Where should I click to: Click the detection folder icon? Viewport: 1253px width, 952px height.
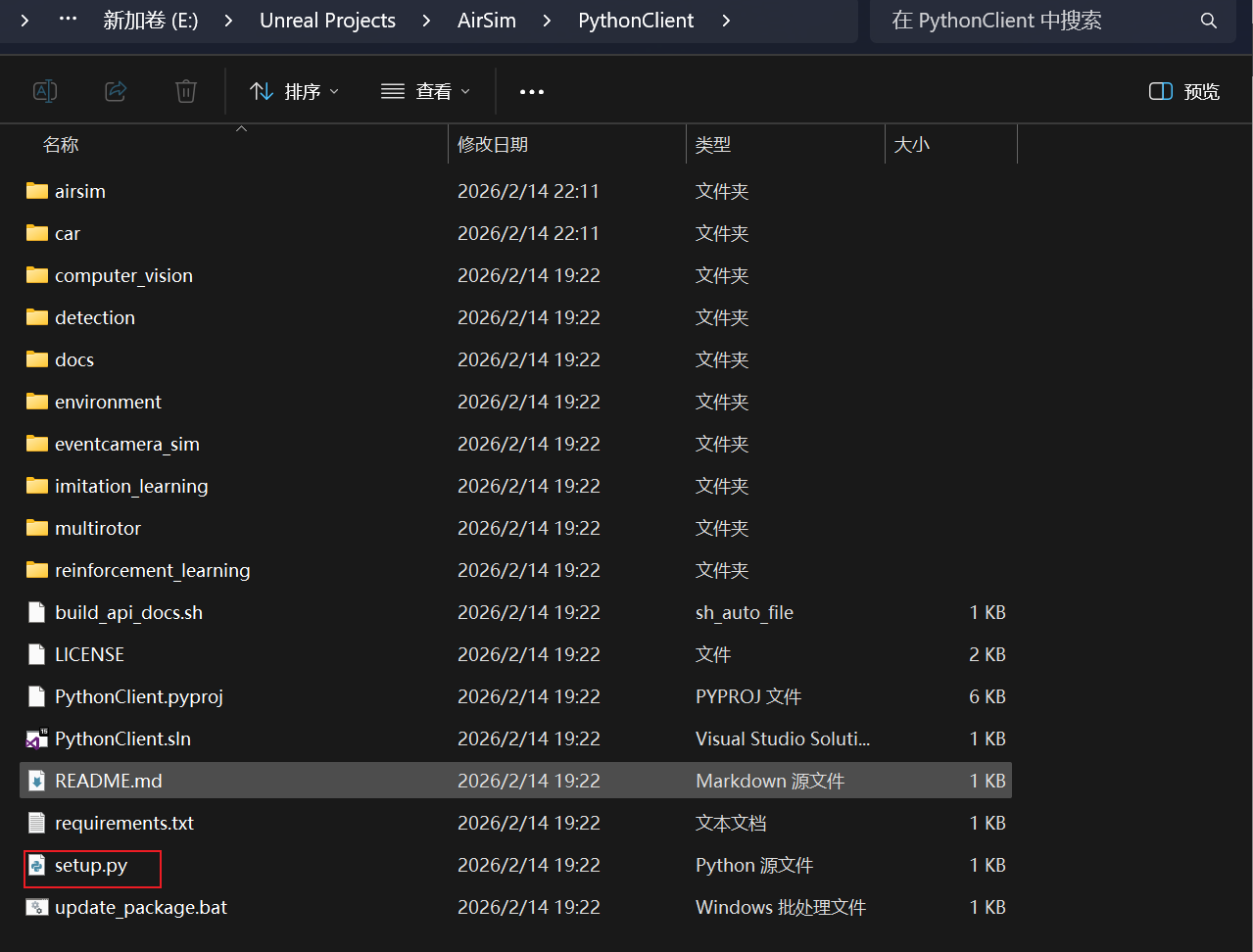(37, 317)
